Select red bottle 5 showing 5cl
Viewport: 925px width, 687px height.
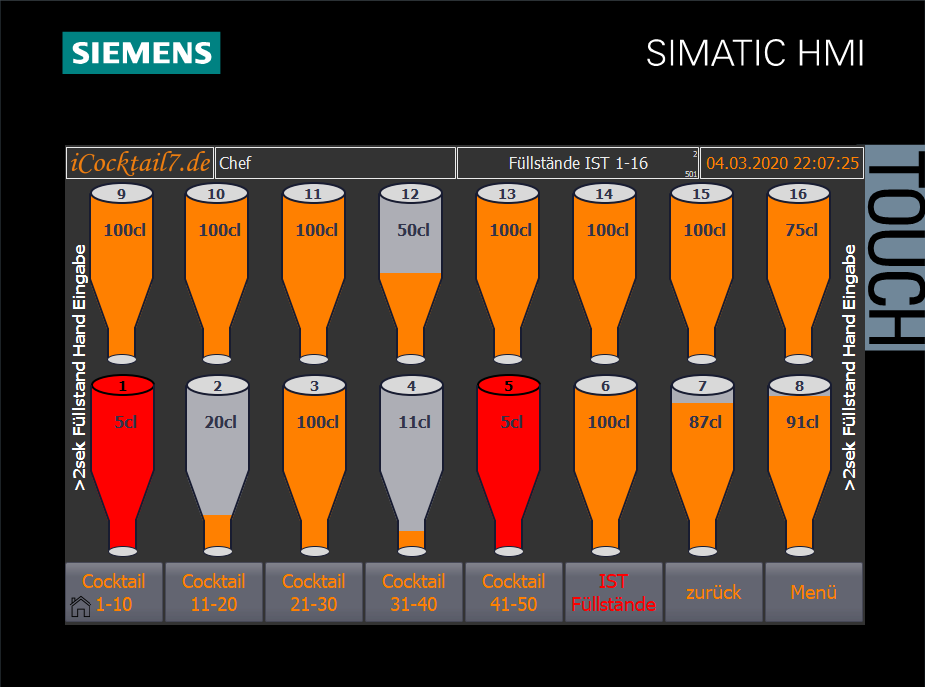coord(509,450)
